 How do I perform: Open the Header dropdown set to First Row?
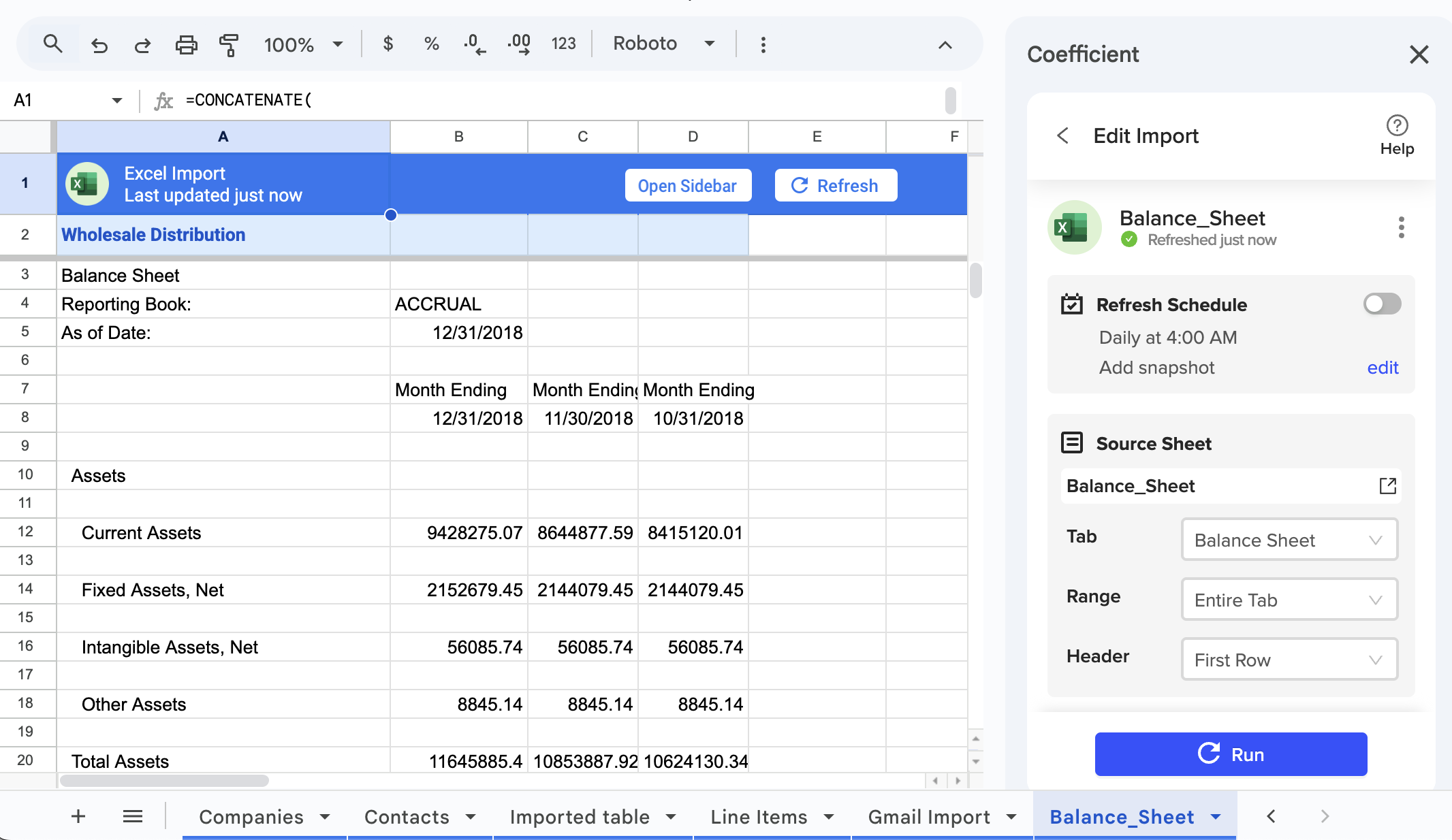[1289, 660]
